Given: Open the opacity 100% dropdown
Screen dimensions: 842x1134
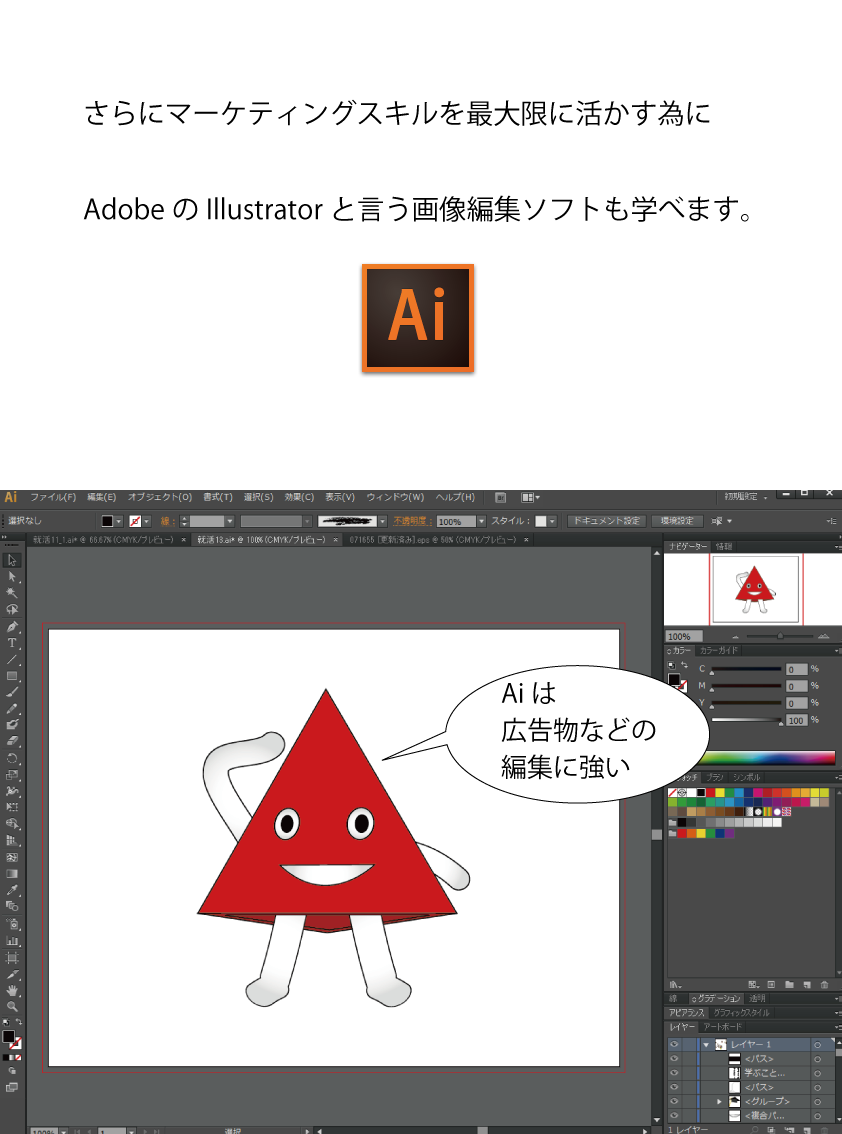Looking at the screenshot, I should [481, 521].
